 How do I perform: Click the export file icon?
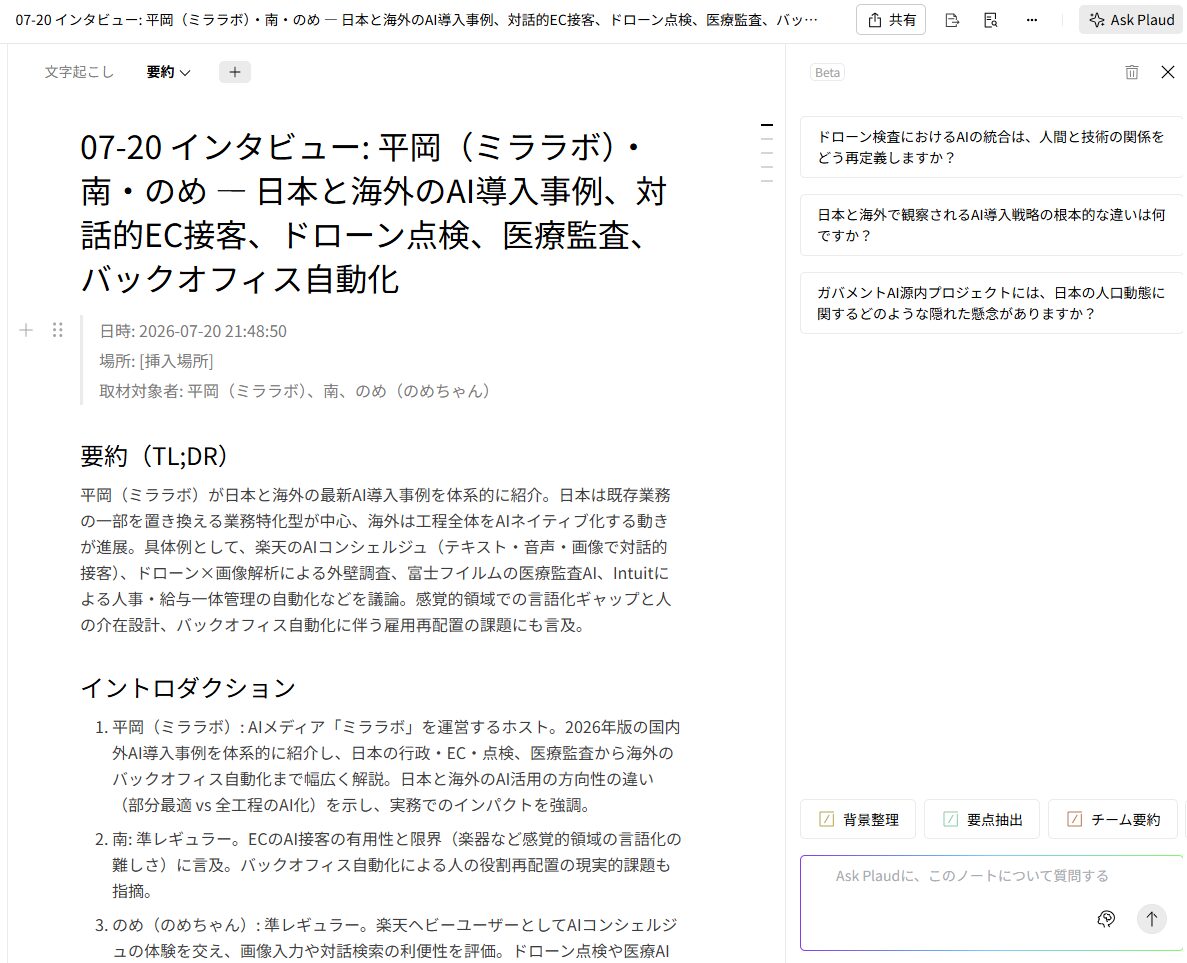pyautogui.click(x=952, y=20)
